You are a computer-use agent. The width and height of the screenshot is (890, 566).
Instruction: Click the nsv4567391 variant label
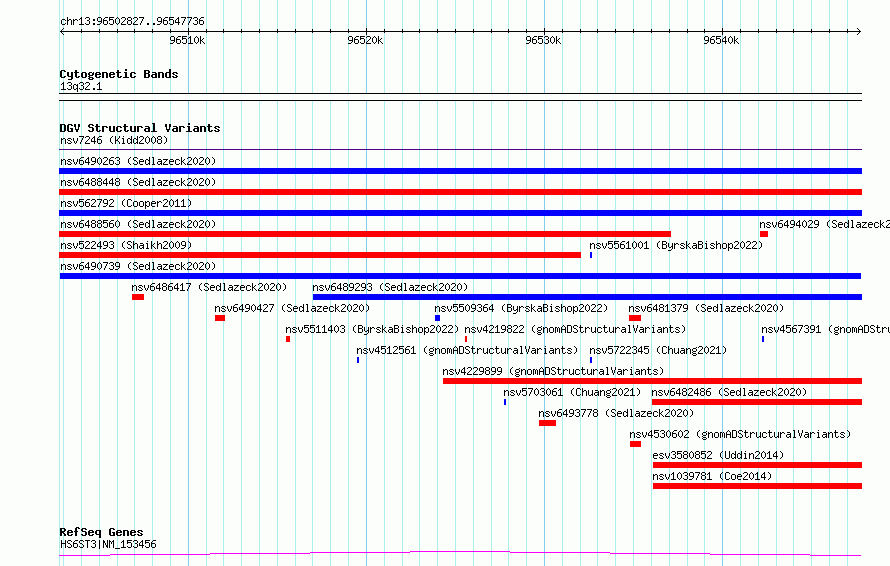[825, 329]
